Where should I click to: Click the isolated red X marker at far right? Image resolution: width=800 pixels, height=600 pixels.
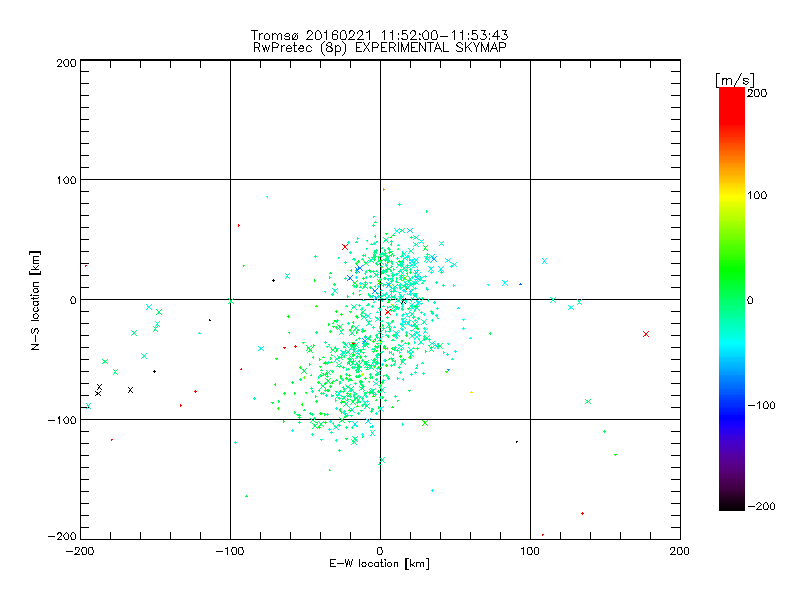click(646, 334)
